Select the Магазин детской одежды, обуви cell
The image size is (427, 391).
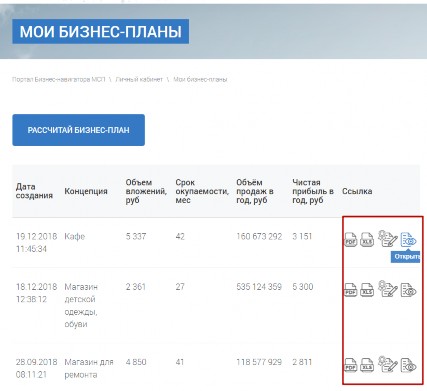81,305
